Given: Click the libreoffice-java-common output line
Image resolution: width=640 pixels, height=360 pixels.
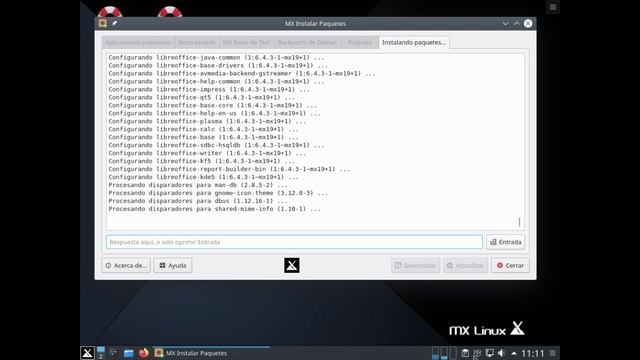Looking at the screenshot, I should point(216,58).
